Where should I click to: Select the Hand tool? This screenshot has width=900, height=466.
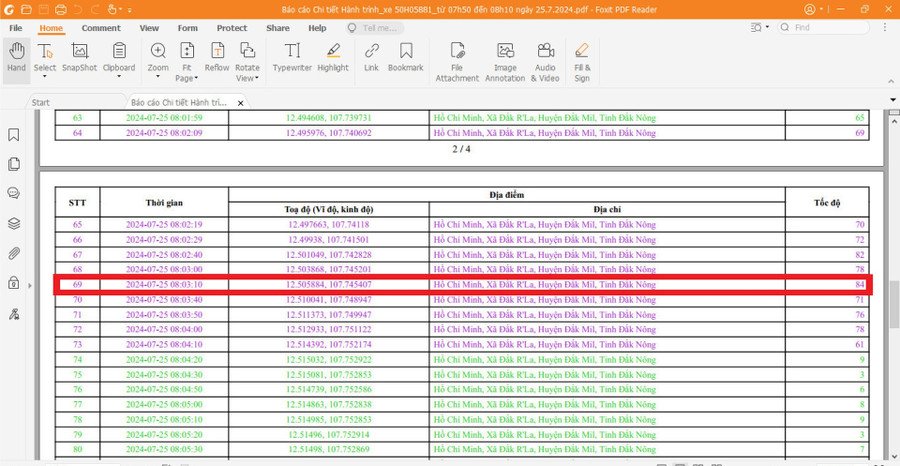click(16, 58)
